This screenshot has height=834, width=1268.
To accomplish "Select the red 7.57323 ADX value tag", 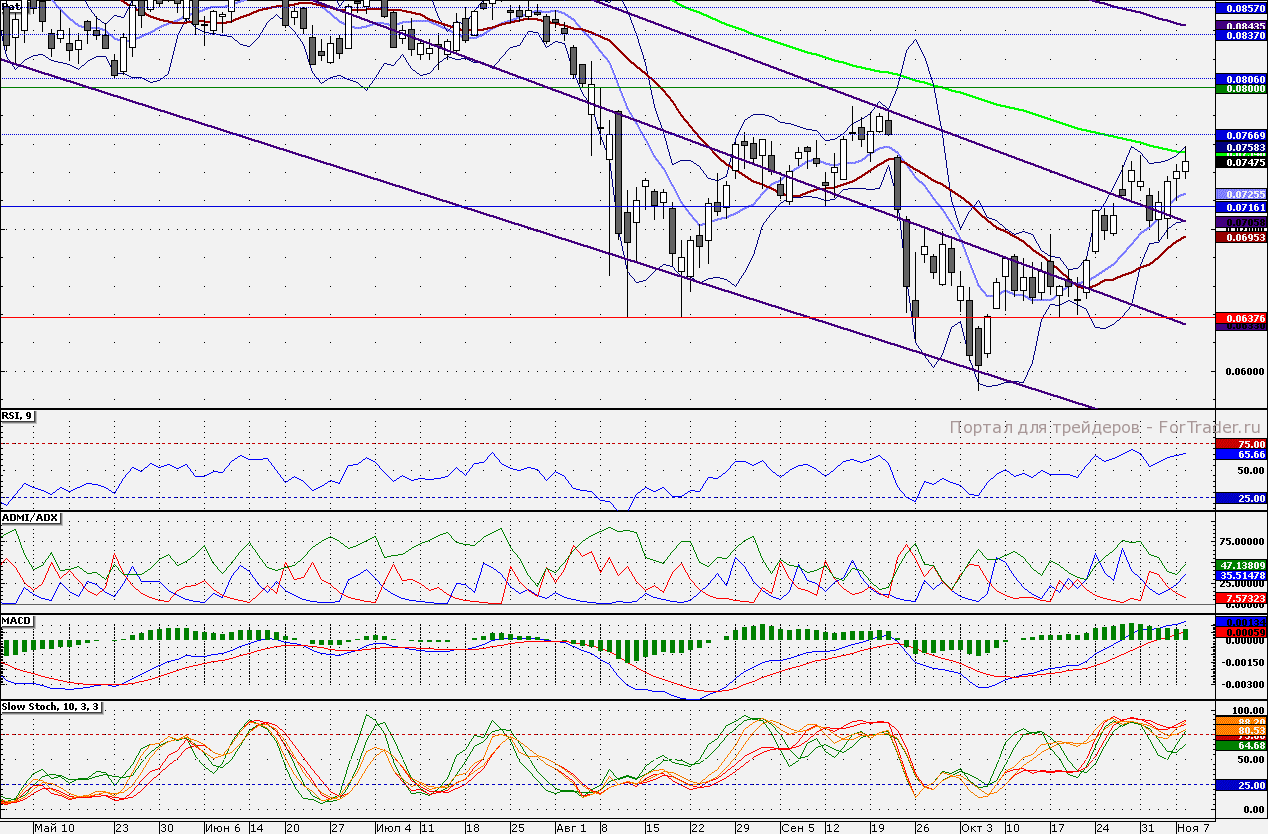I will (x=1241, y=597).
